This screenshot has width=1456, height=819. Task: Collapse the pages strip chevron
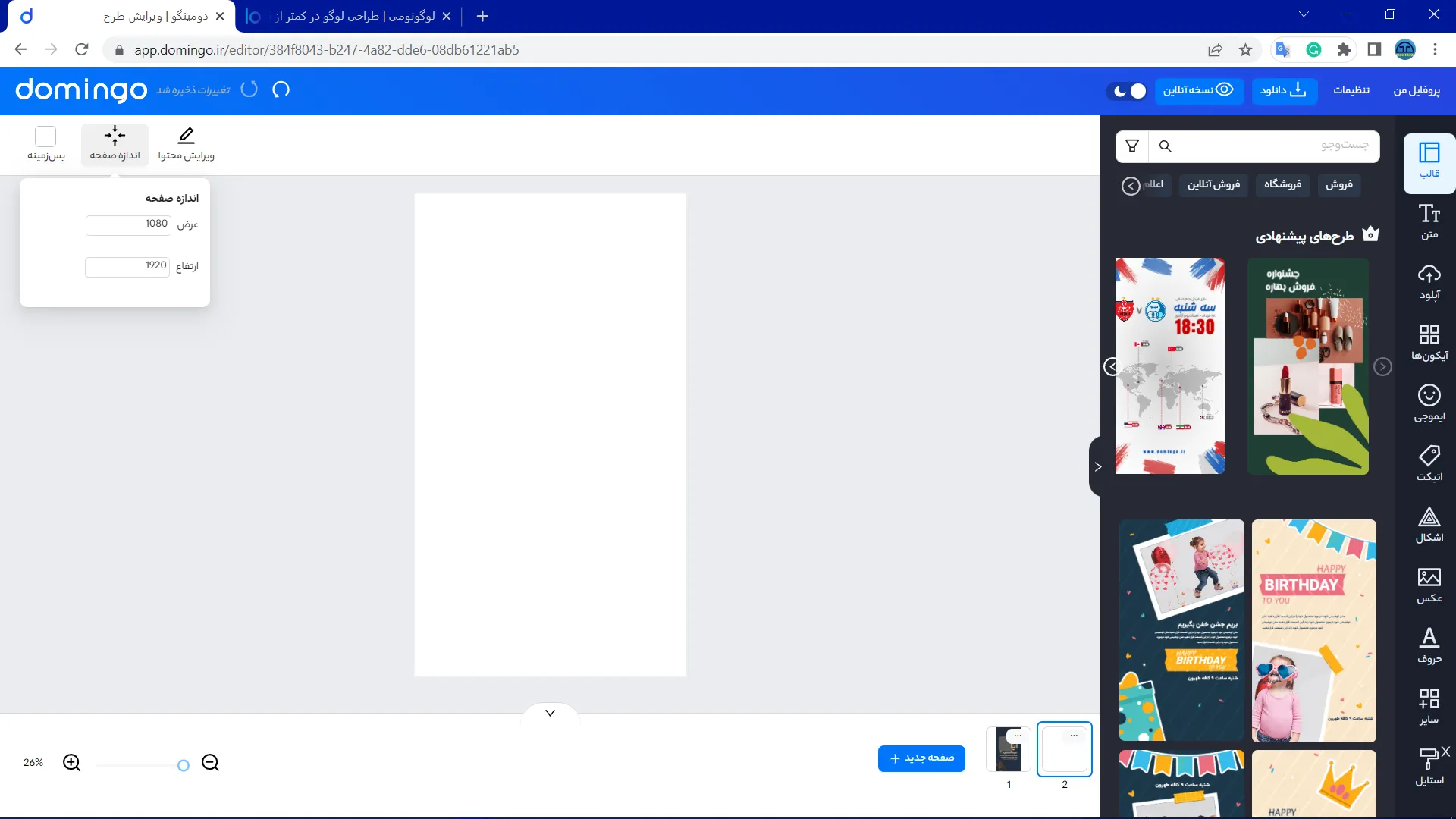pos(550,713)
